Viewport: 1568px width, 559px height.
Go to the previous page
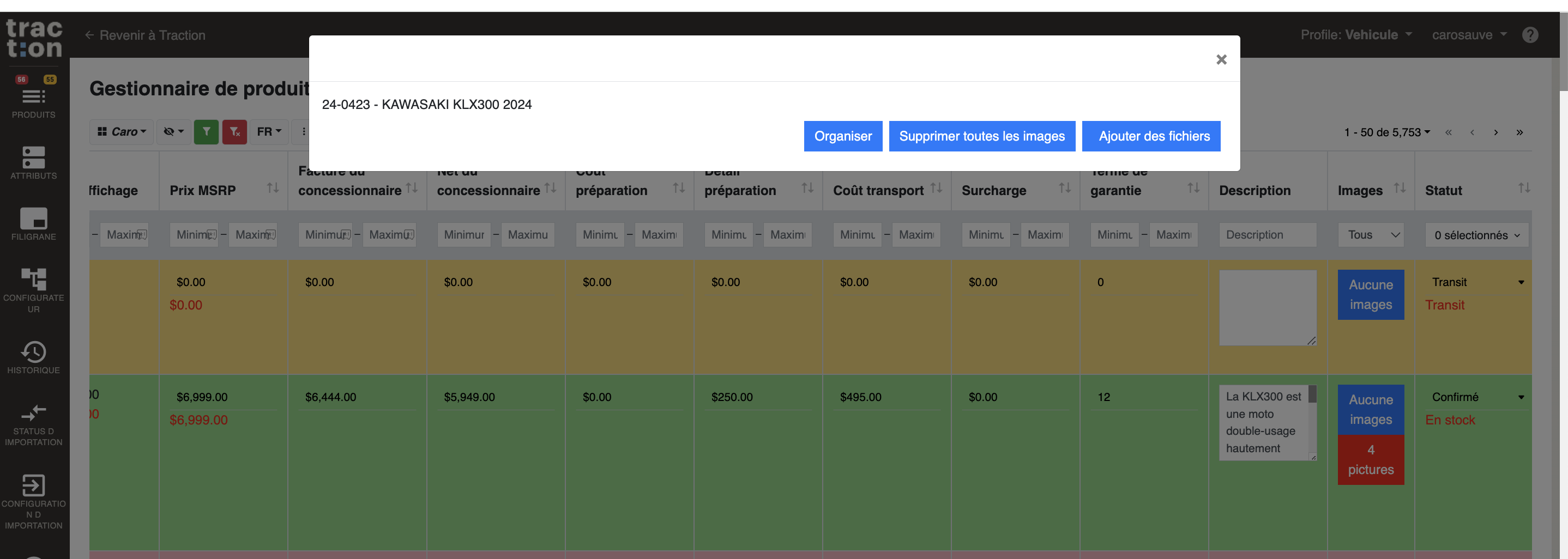click(x=1472, y=132)
